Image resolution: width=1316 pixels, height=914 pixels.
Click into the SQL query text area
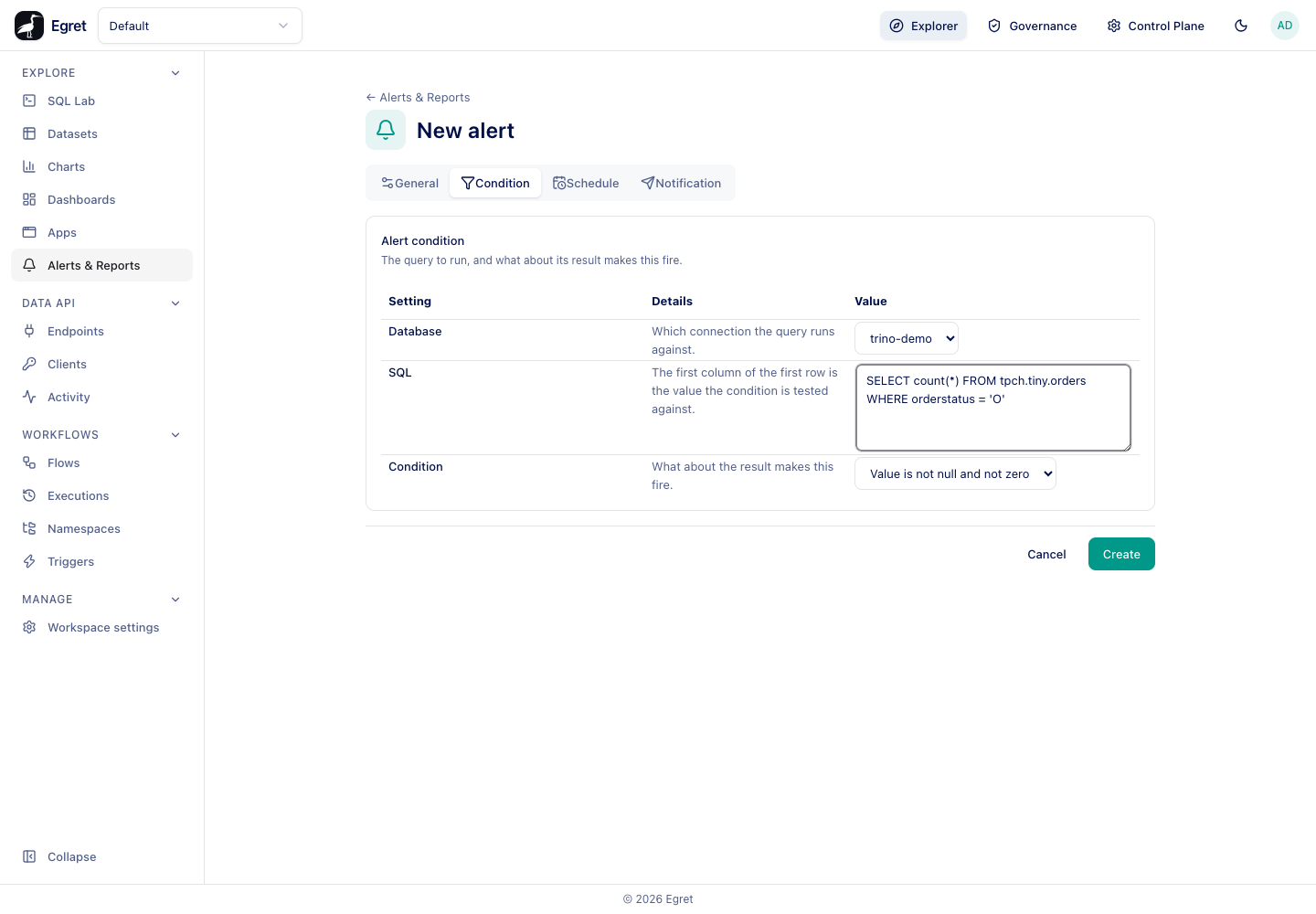993,408
